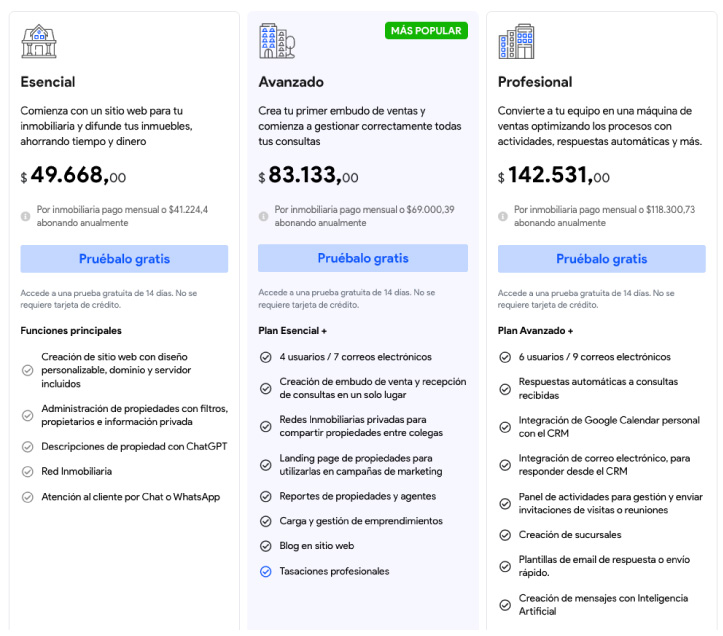The height and width of the screenshot is (636, 723).
Task: Click check icon beside Descripciones de propiedad con ChatGPT
Action: point(27,446)
